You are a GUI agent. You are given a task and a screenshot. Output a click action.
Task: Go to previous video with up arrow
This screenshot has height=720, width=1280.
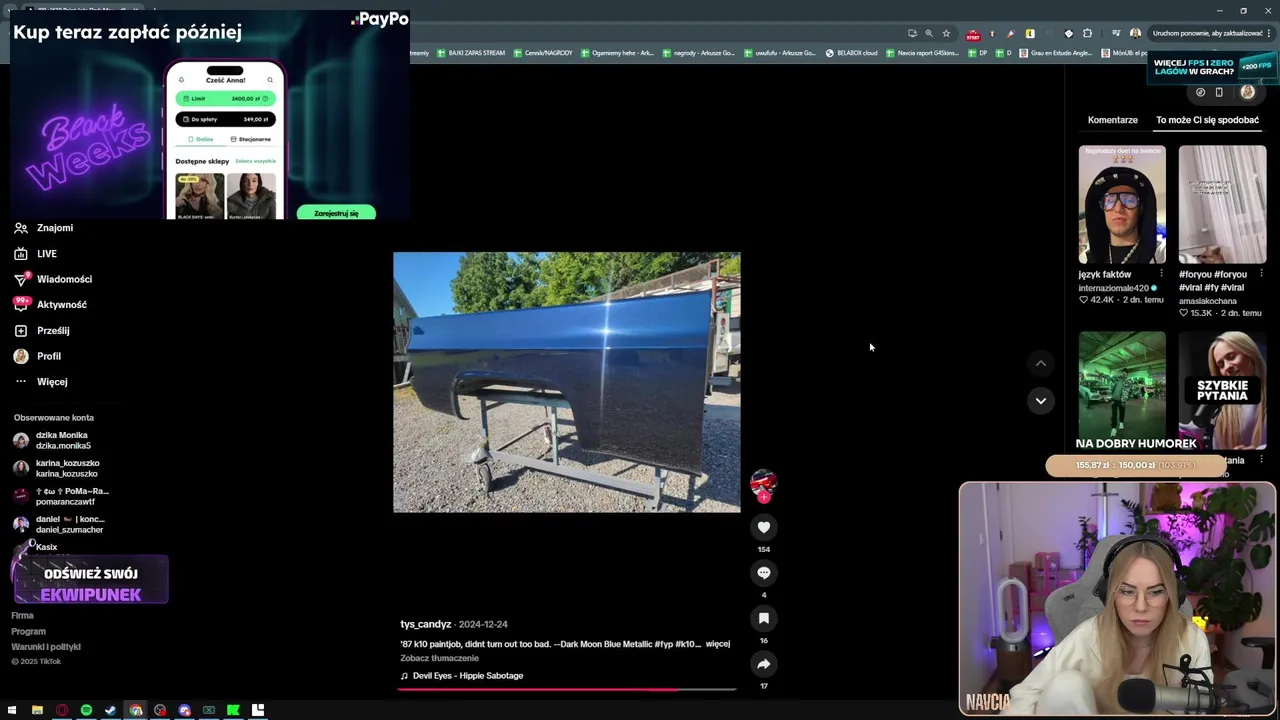click(1040, 363)
